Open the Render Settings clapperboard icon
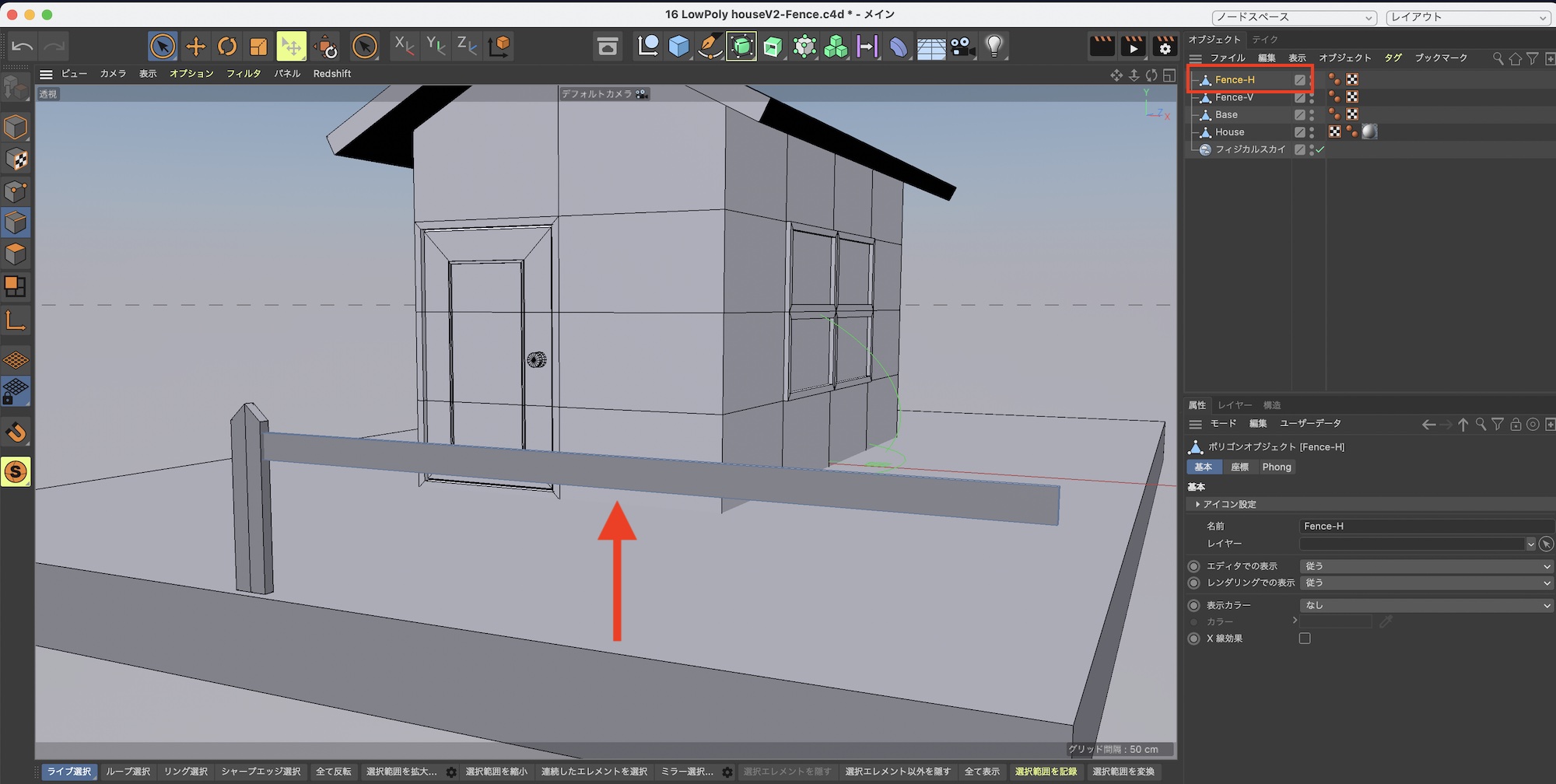The width and height of the screenshot is (1556, 784). click(x=1165, y=47)
